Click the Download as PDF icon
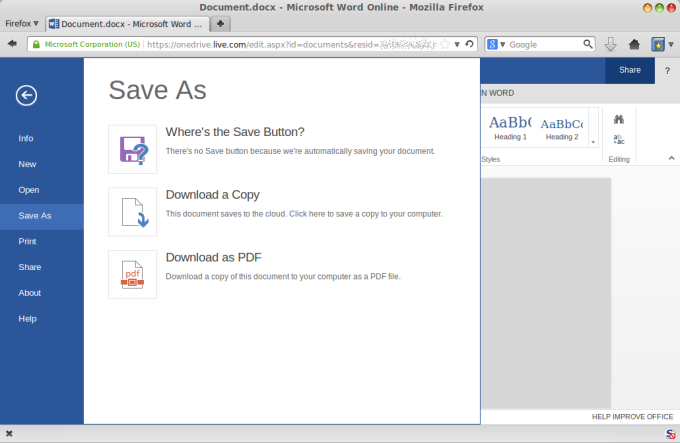The width and height of the screenshot is (680, 443). tap(133, 274)
